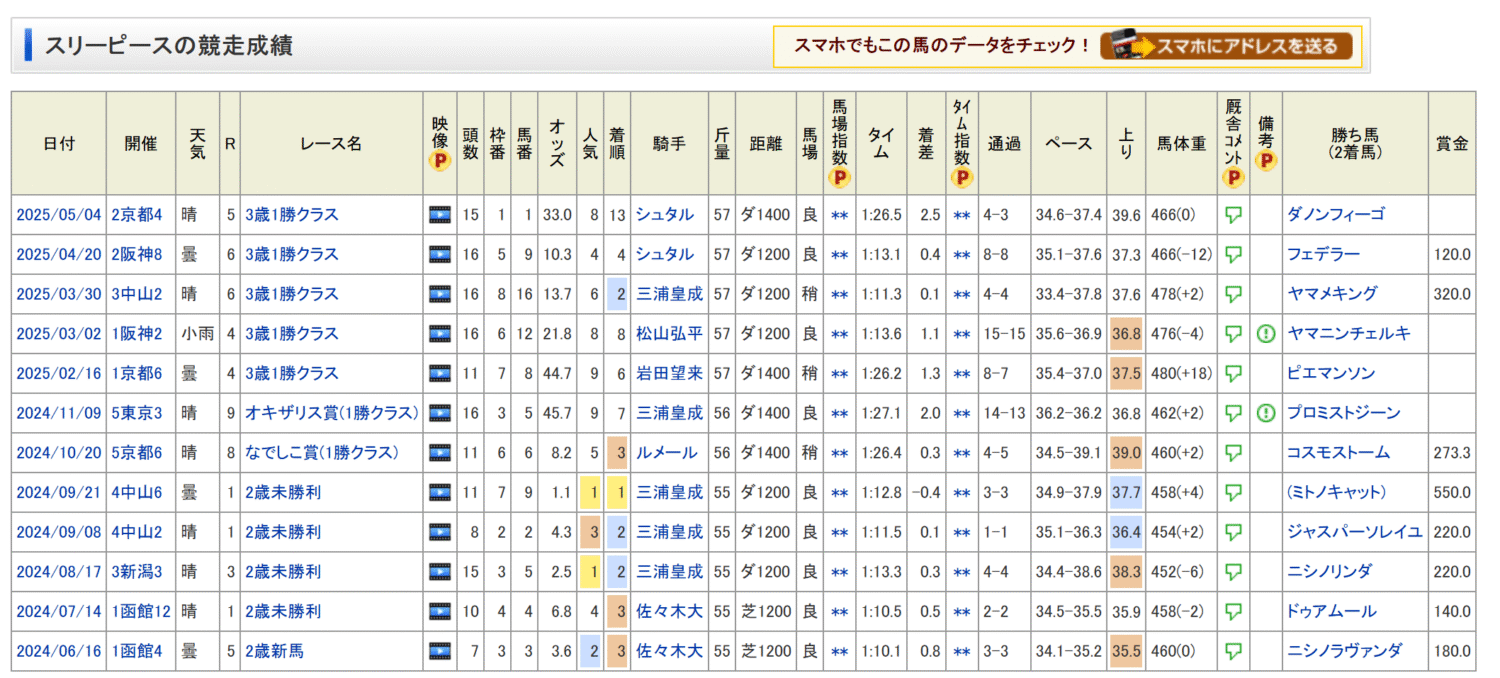Open jockey link ルメール
This screenshot has height=678, width=1500.
point(667,453)
